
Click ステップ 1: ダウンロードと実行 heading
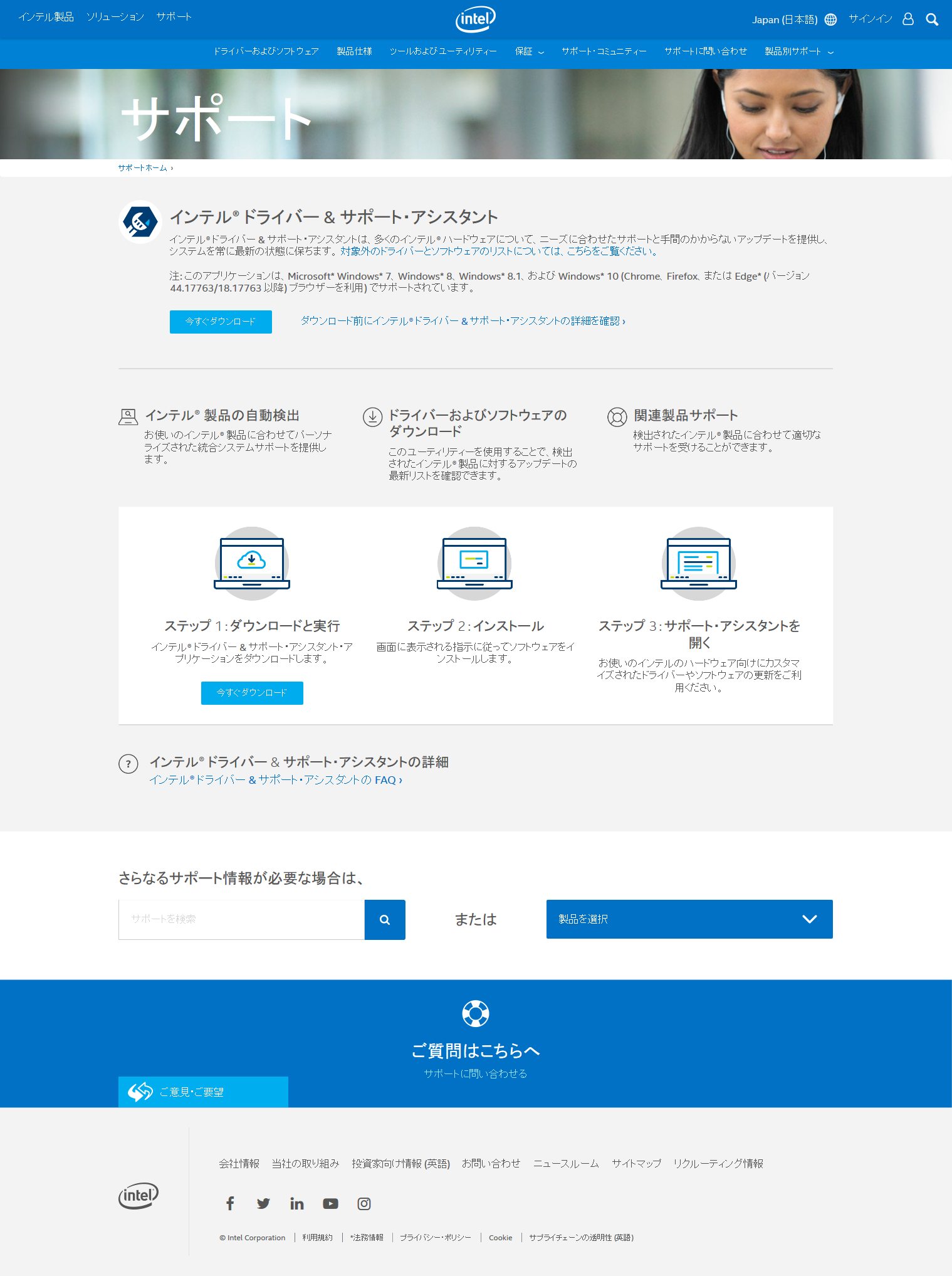click(252, 626)
